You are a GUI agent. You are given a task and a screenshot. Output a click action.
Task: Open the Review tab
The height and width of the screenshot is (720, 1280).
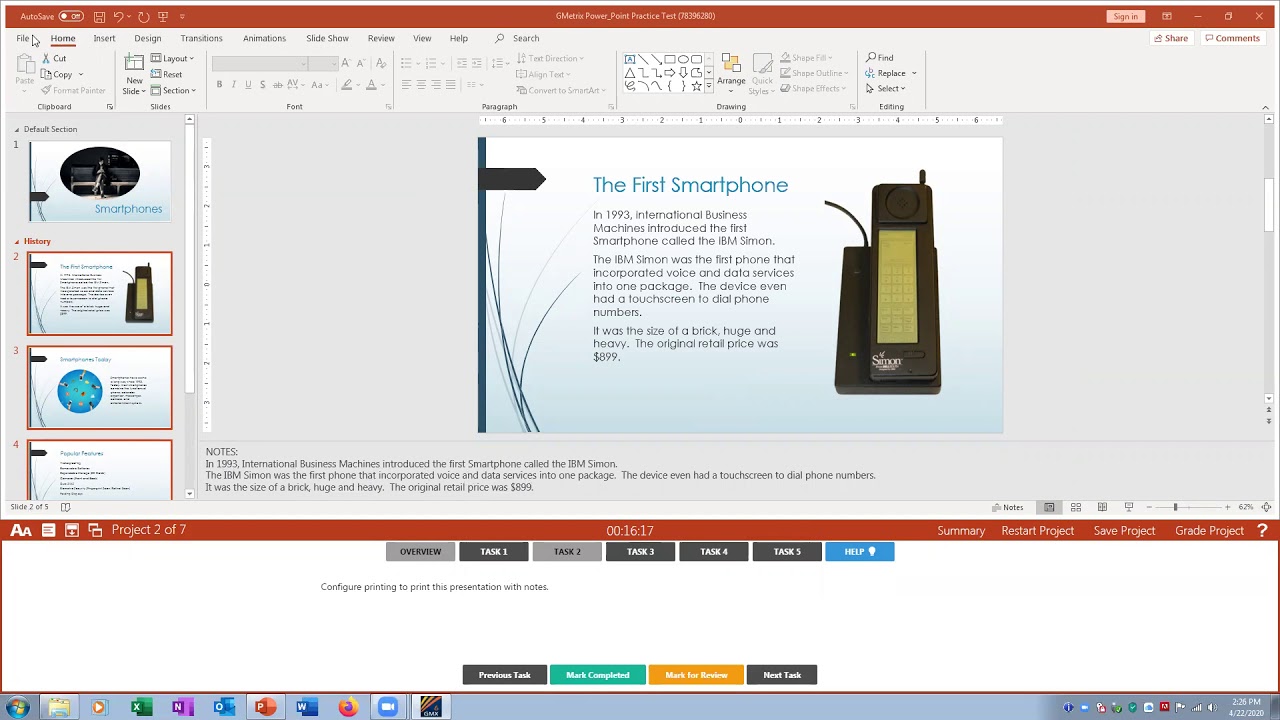point(381,38)
